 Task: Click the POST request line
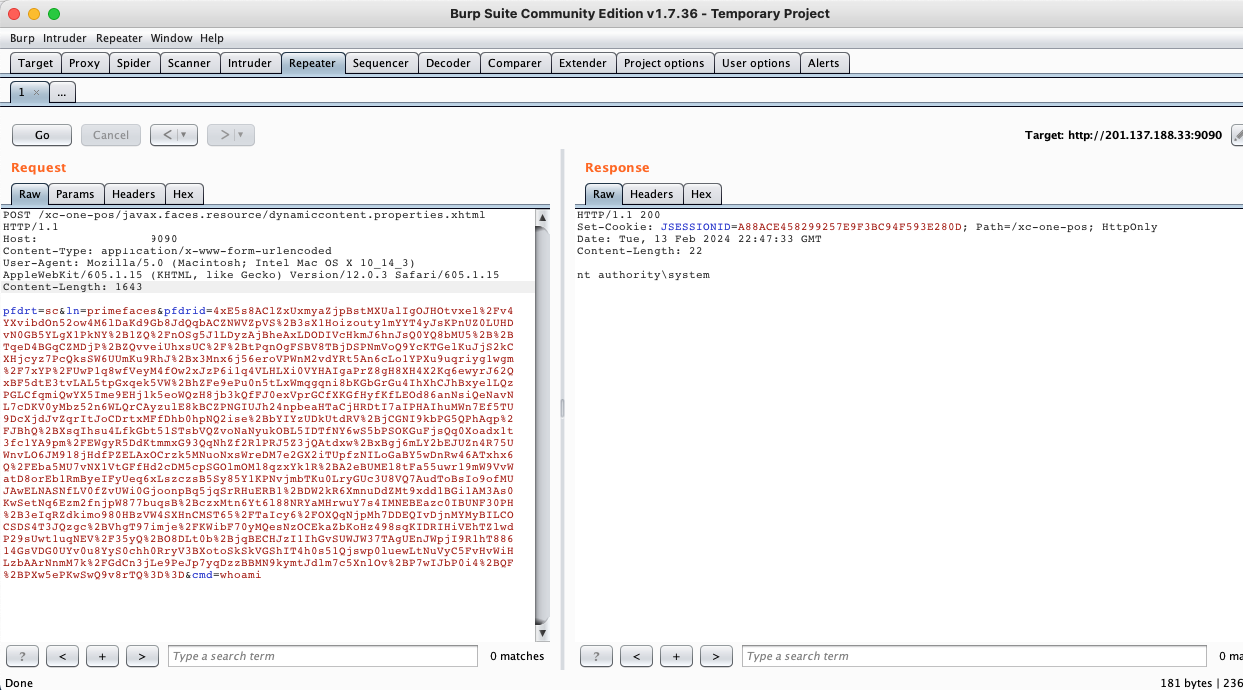coord(243,215)
